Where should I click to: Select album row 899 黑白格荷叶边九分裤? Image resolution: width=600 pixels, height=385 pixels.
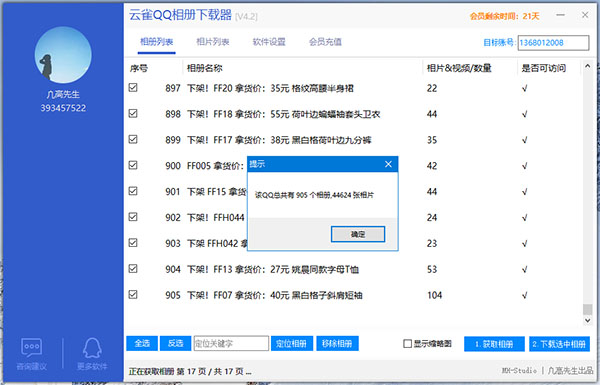tap(354, 140)
